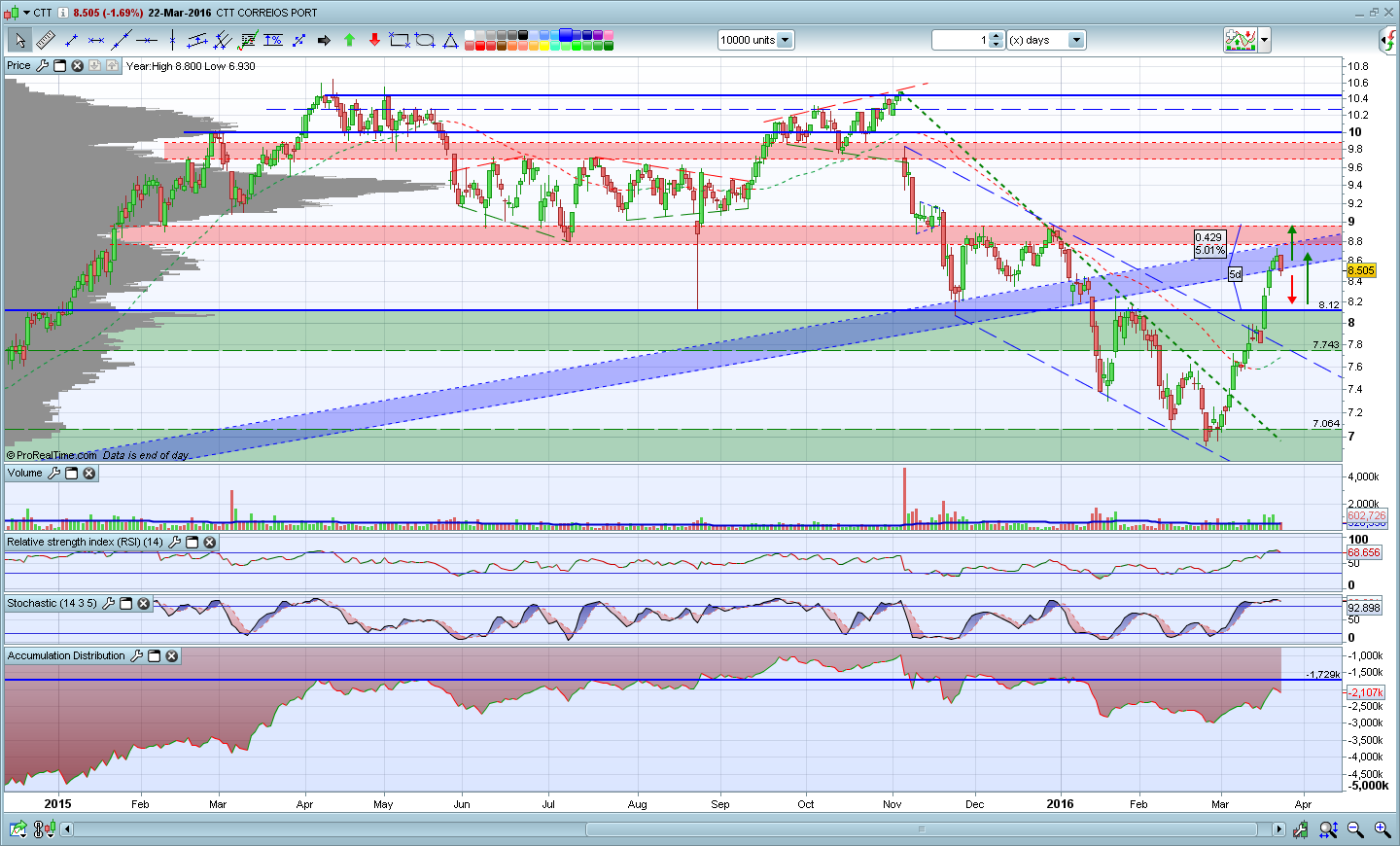This screenshot has height=846, width=1400.
Task: Close the Relative strength index panel
Action: 209,543
